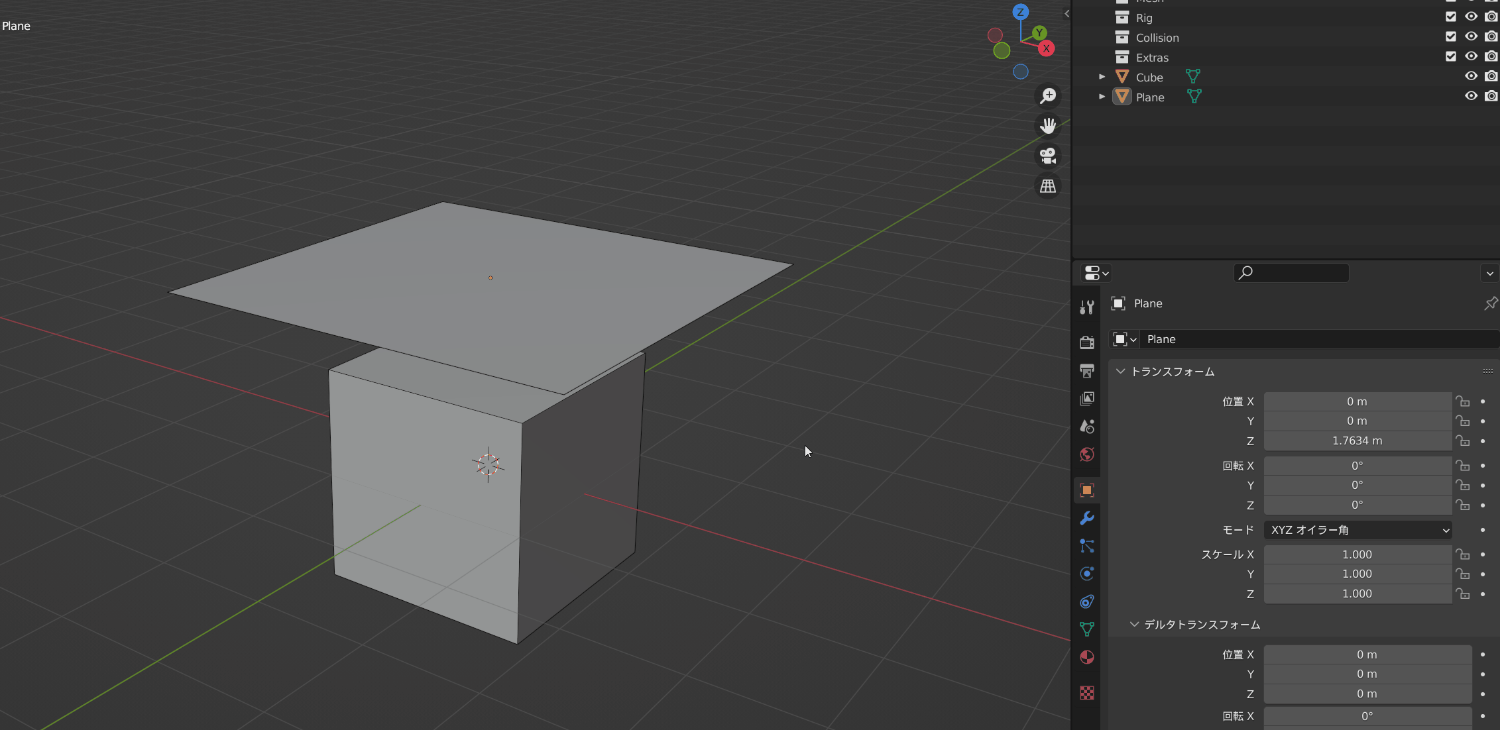
Task: Click the 位置 Z field showing 1.7634 m
Action: (x=1357, y=440)
